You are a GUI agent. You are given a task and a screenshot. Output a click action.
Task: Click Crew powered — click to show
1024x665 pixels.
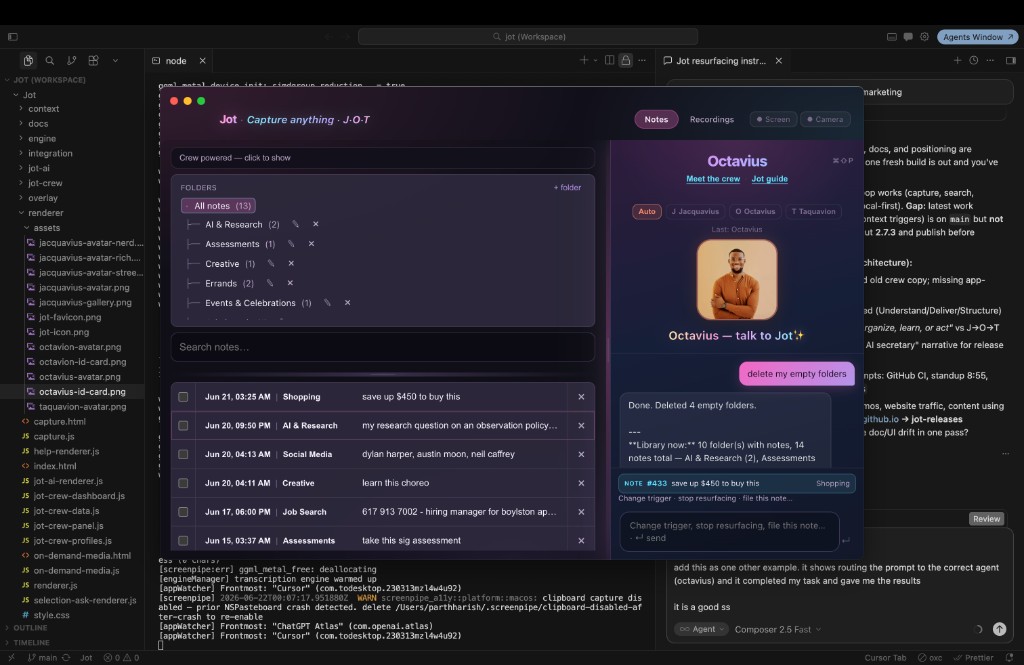point(383,157)
